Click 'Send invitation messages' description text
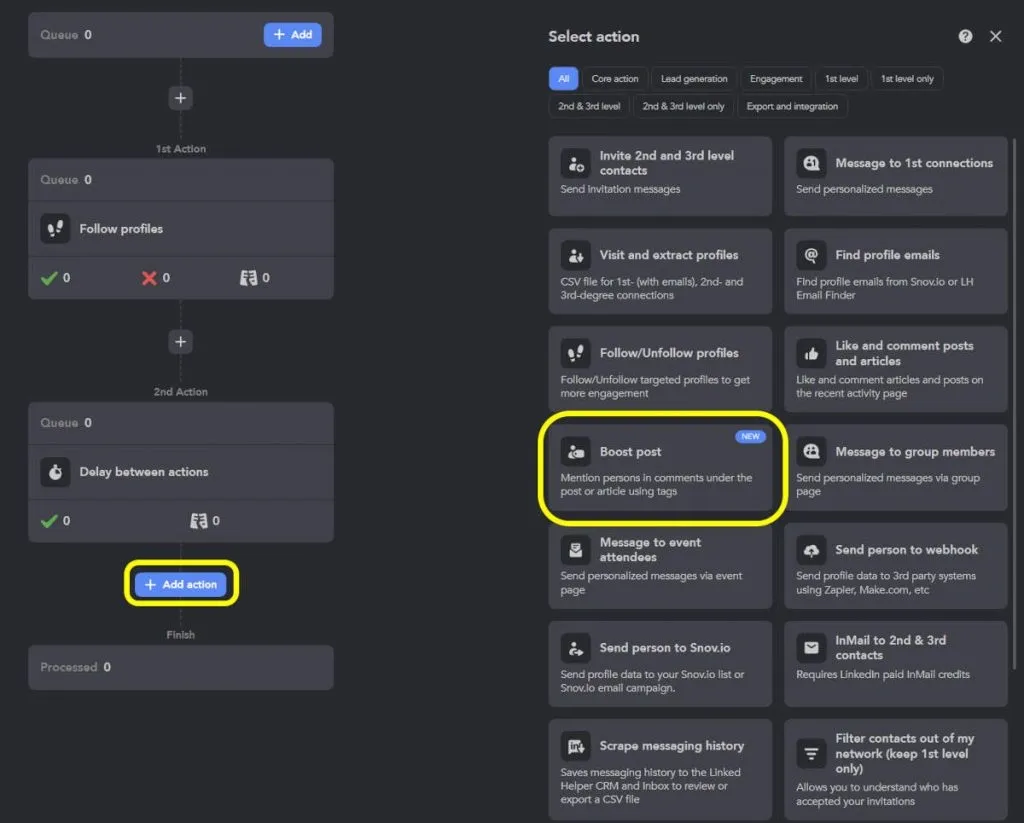This screenshot has height=823, width=1024. (620, 189)
